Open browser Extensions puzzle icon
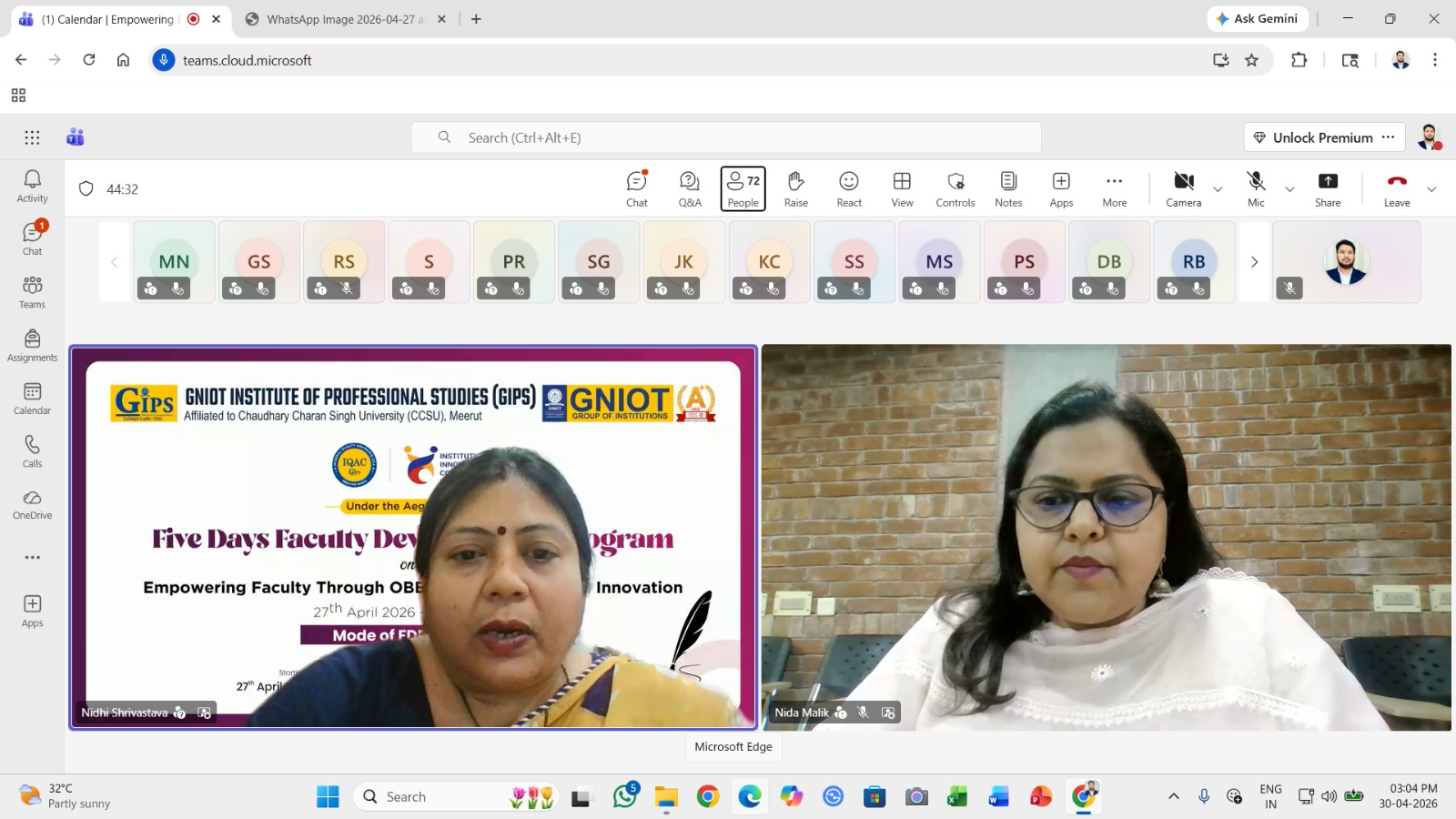 (1299, 60)
